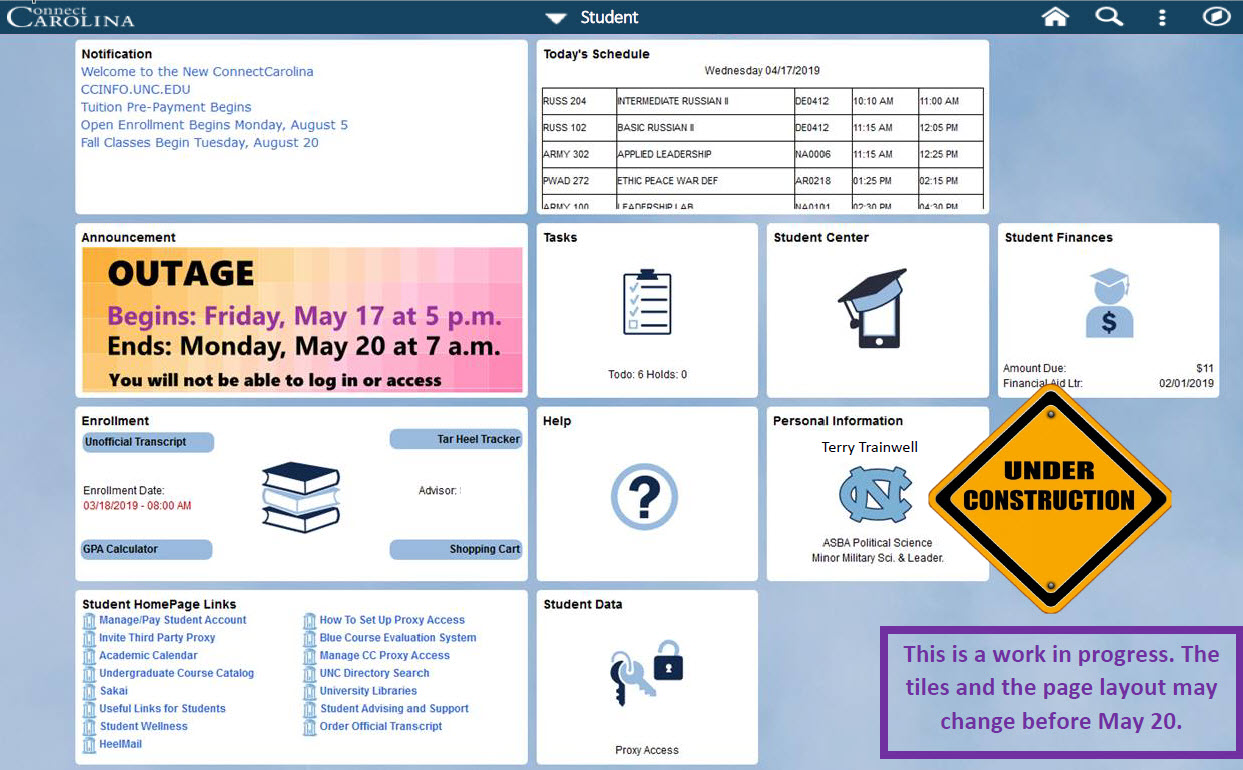Click the search magnifier icon

[1108, 17]
